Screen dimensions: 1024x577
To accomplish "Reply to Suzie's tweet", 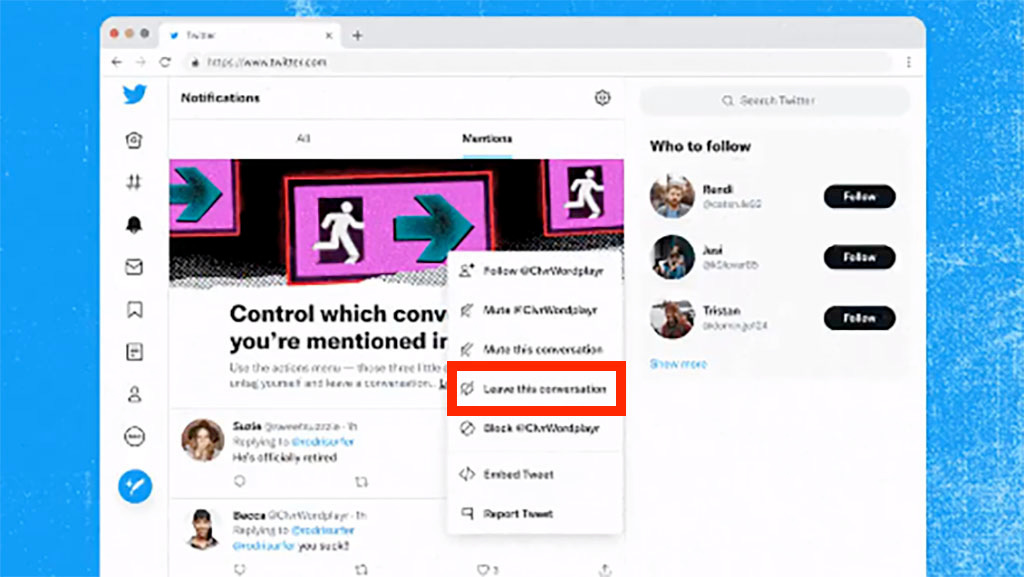I will [240, 481].
